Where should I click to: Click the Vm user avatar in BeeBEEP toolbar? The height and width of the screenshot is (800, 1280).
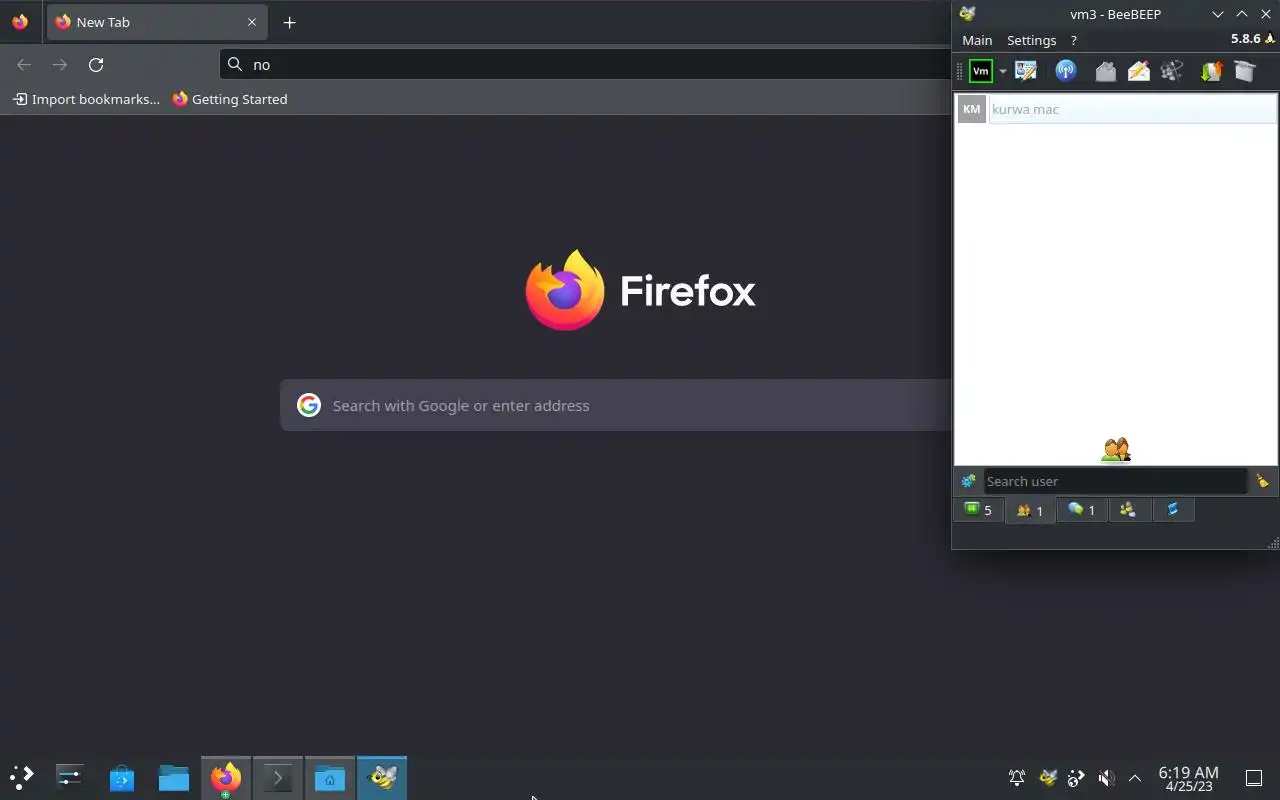pos(981,71)
